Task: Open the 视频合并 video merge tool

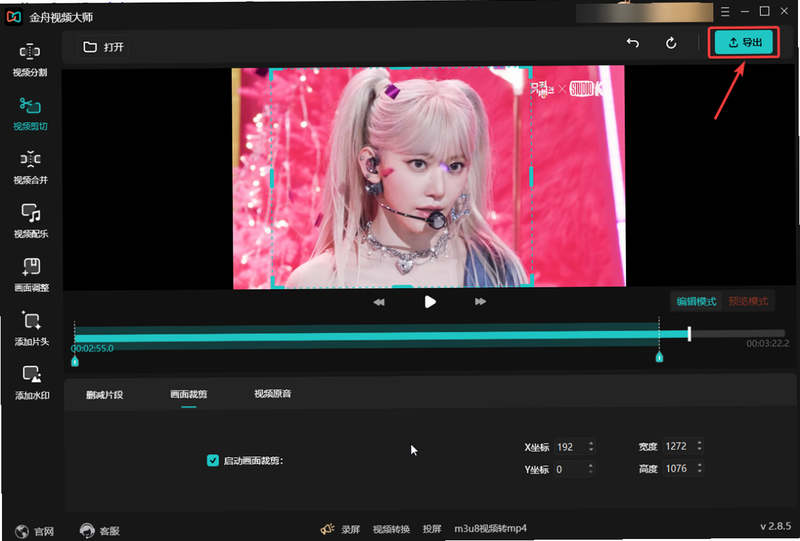Action: [30, 167]
